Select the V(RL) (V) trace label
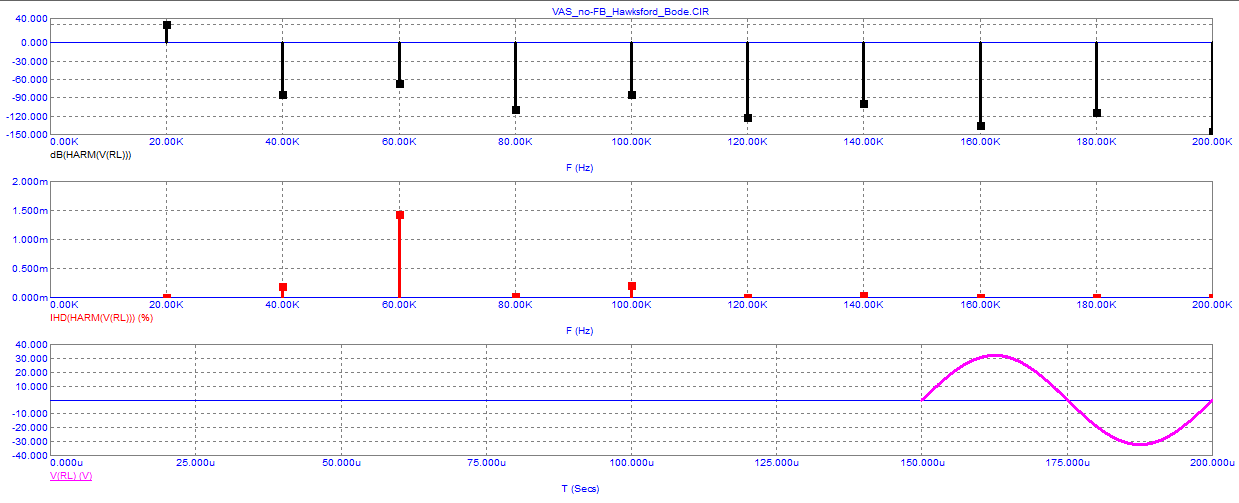This screenshot has height=503, width=1239. click(71, 476)
